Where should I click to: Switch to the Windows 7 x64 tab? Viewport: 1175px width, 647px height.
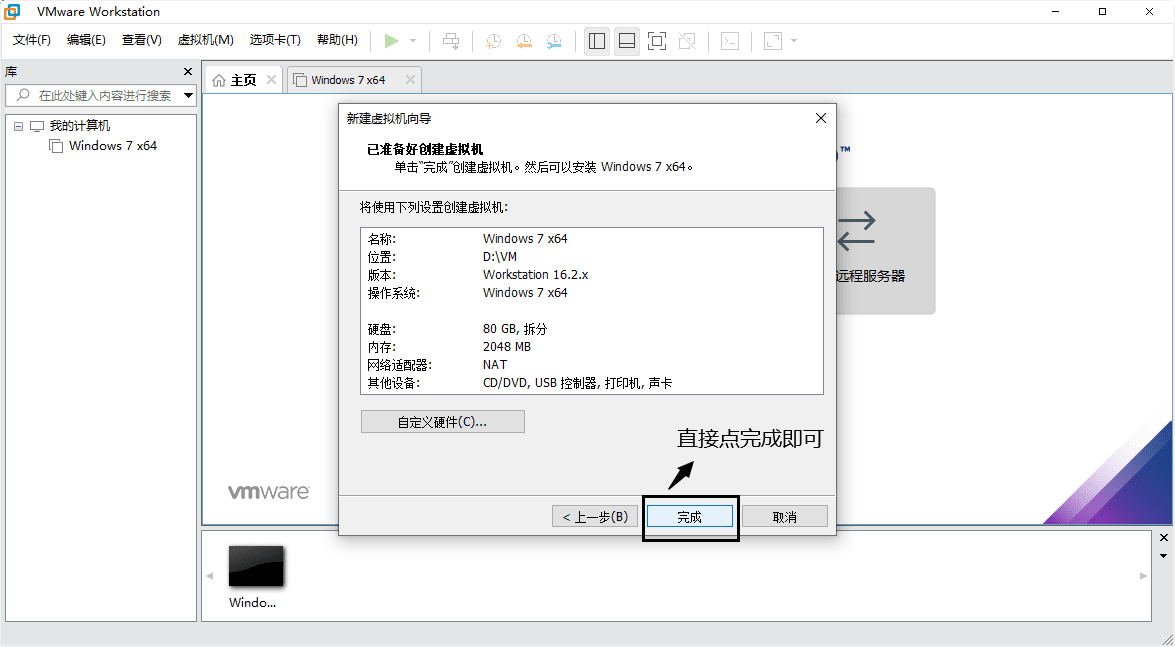[348, 80]
